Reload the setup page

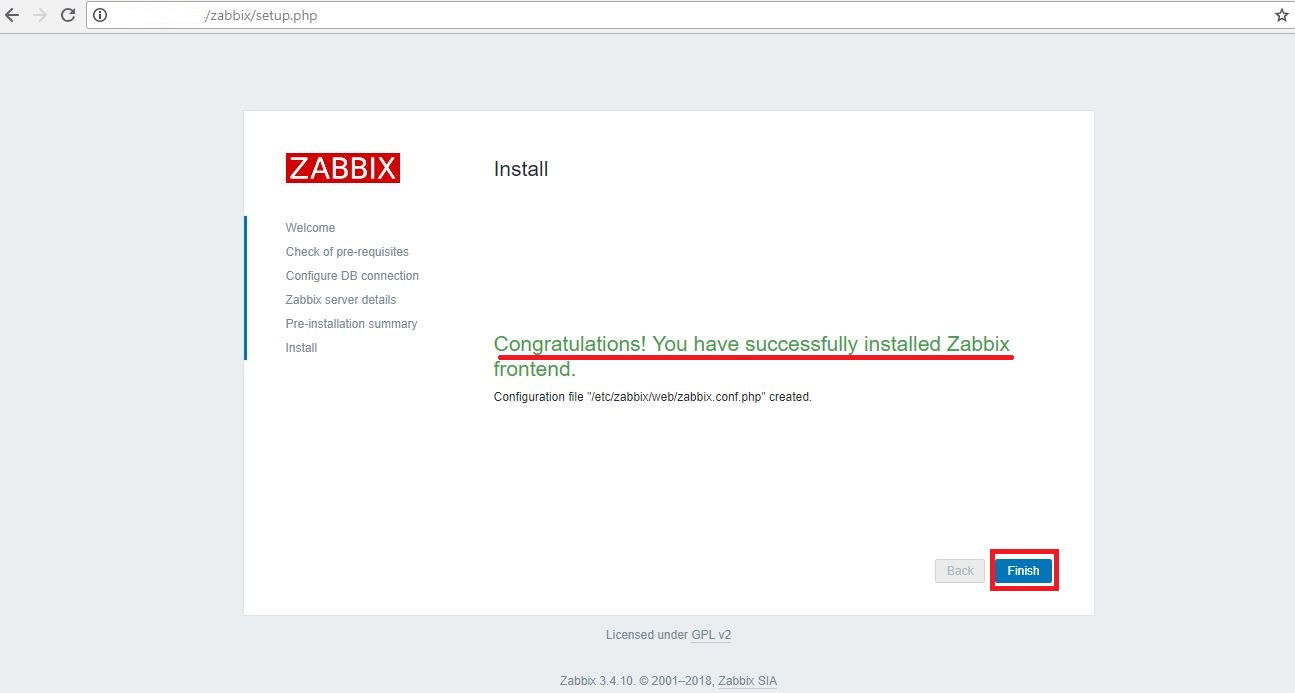68,15
